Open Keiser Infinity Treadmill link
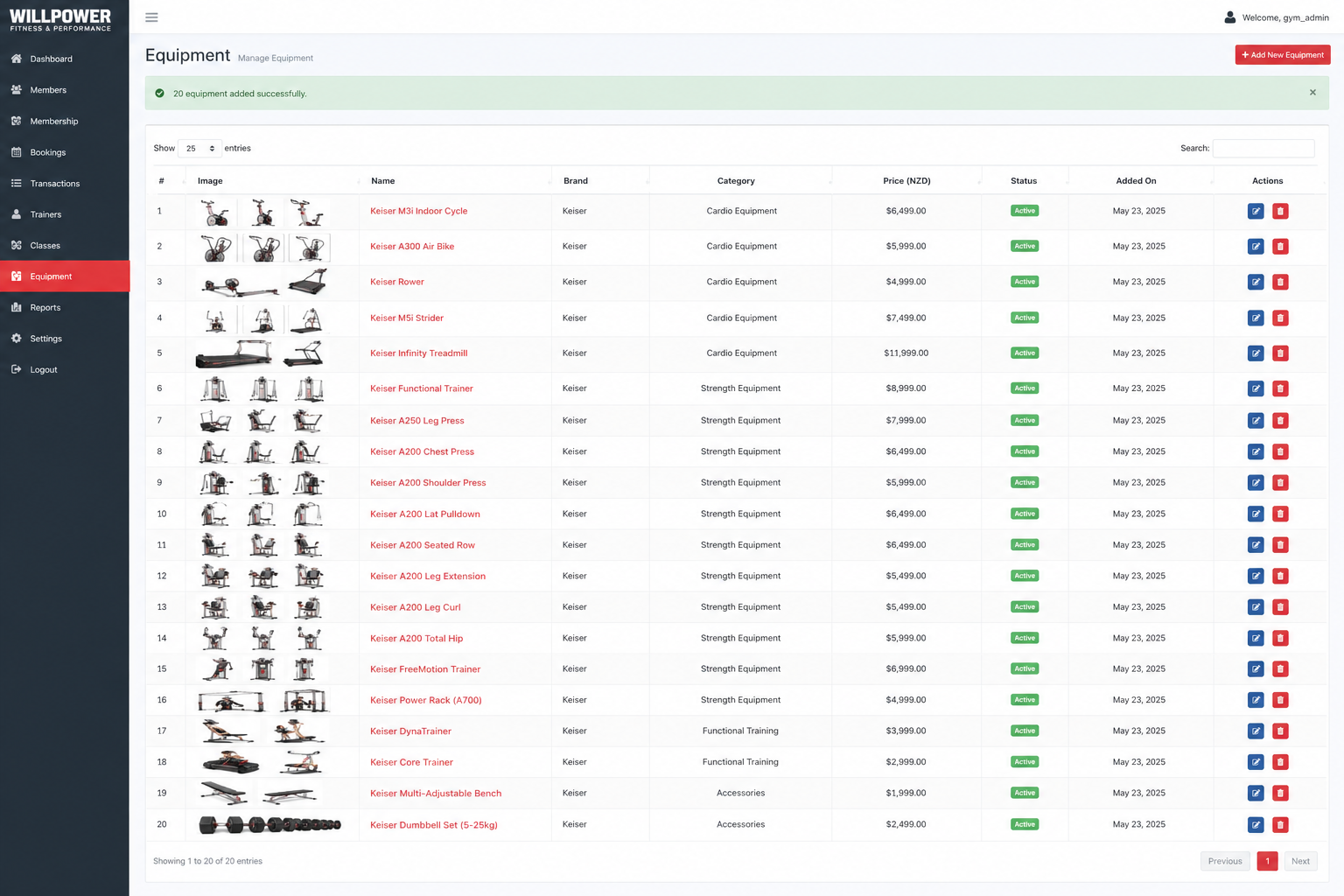Viewport: 1344px width, 896px height. pos(418,353)
